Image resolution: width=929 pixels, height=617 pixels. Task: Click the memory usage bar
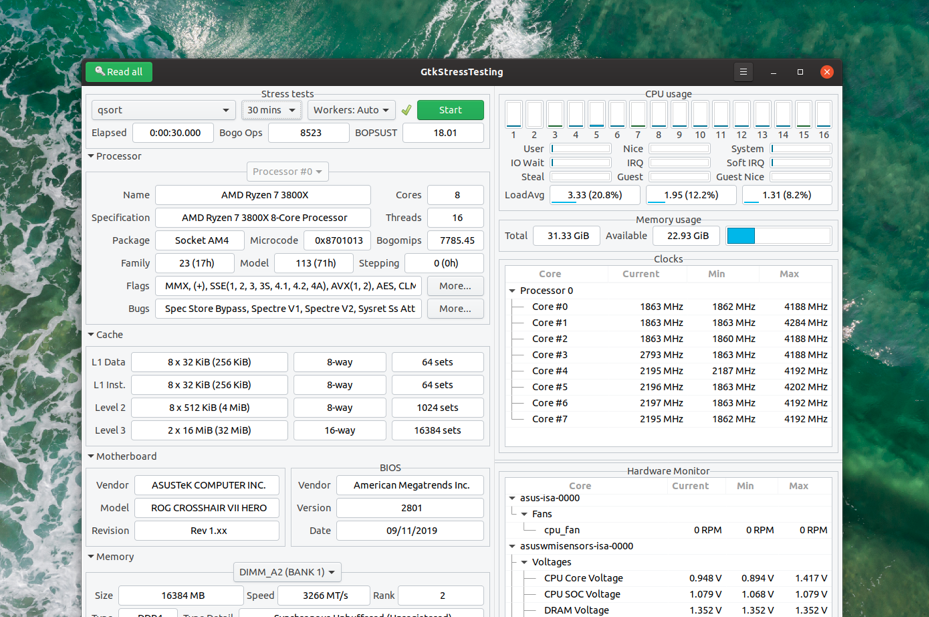[x=779, y=236]
